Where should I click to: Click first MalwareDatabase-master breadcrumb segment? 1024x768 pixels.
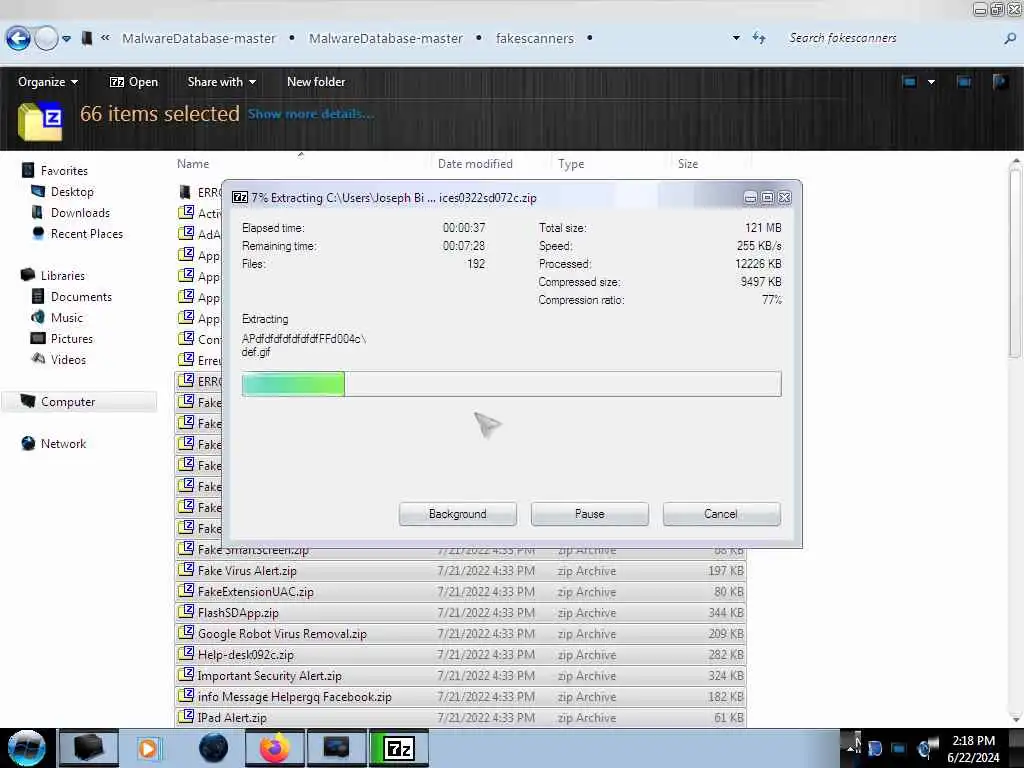click(199, 39)
